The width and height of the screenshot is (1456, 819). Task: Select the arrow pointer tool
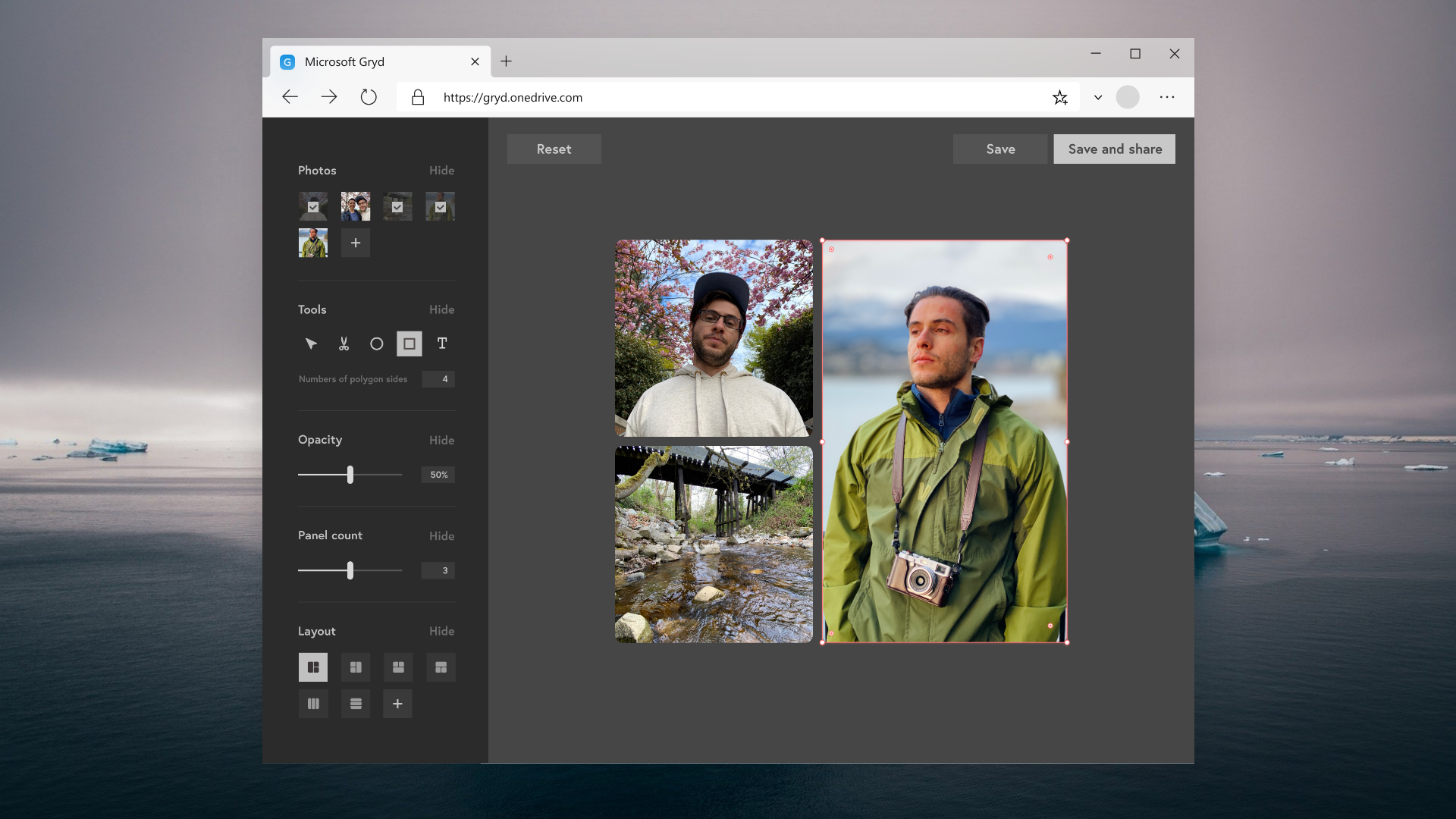[311, 344]
